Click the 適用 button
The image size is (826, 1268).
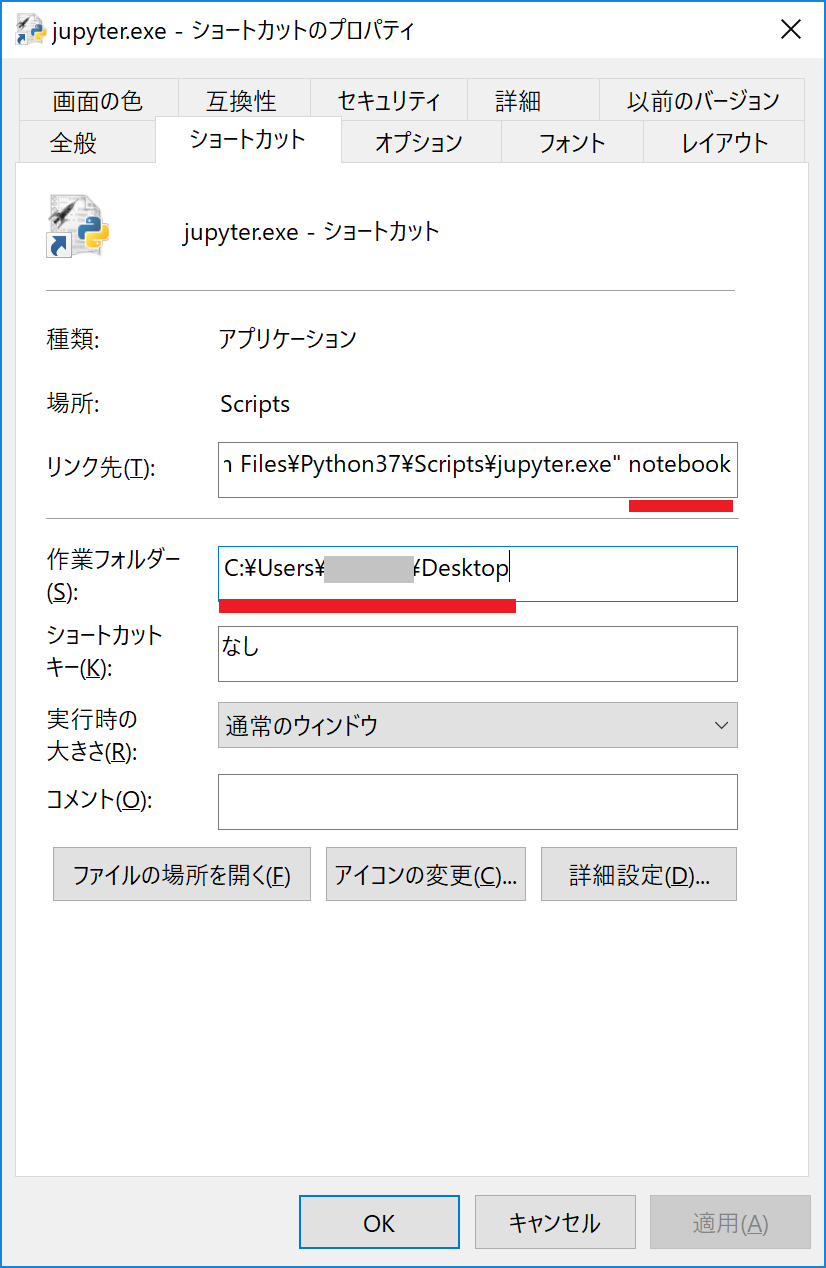pos(730,1222)
